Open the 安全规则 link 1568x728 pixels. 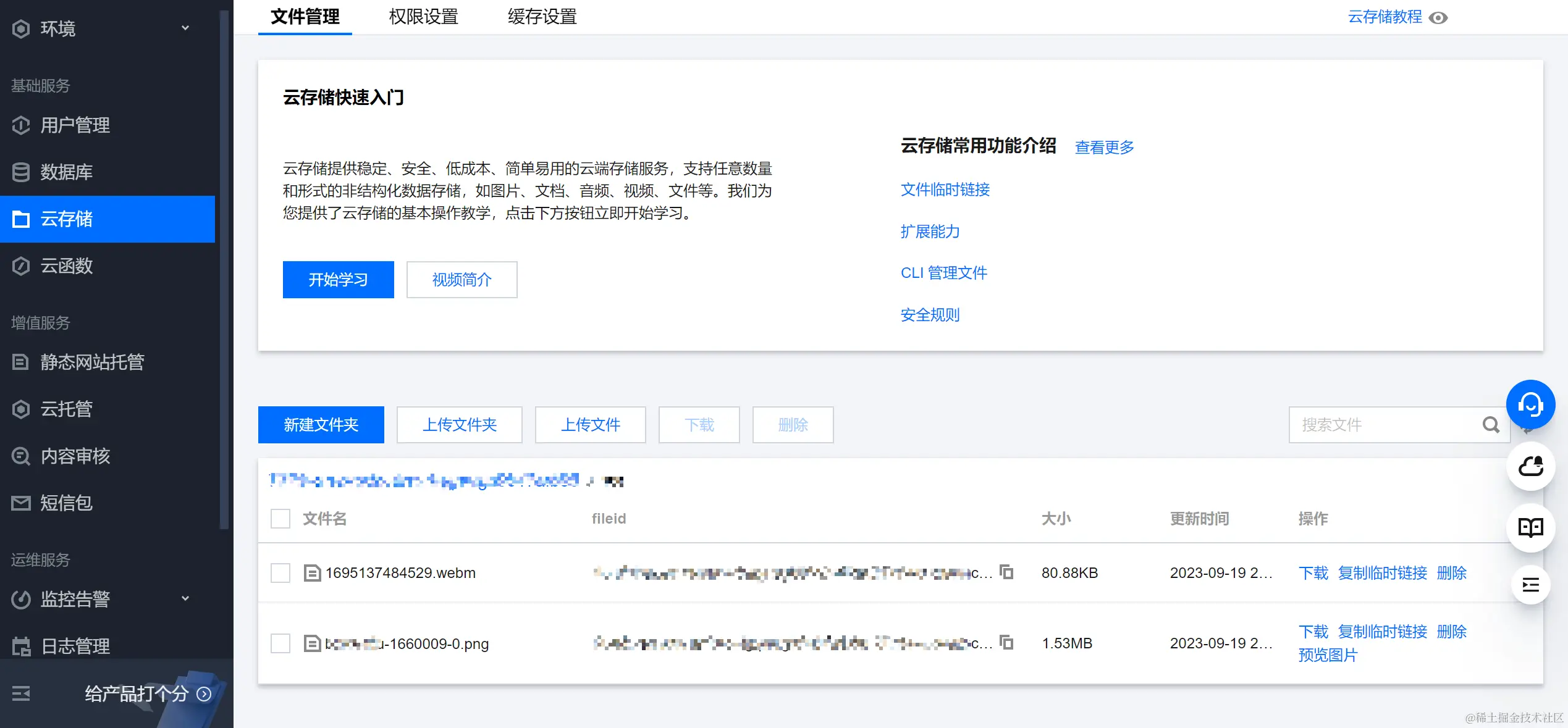[x=930, y=315]
